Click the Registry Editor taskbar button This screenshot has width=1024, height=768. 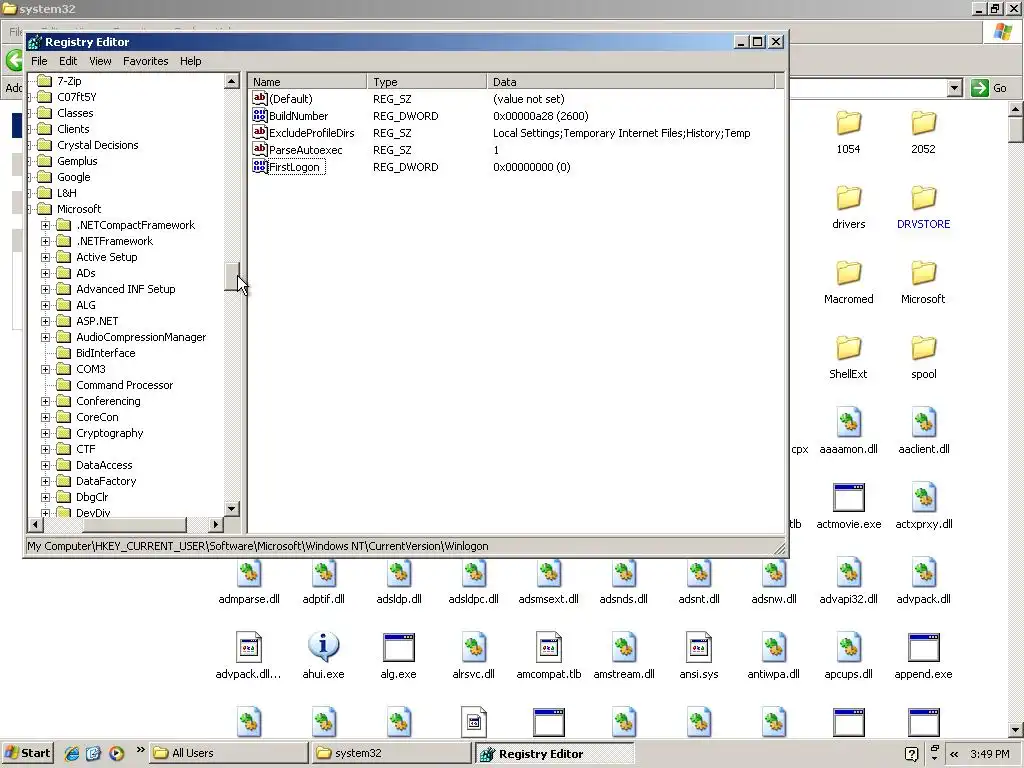tap(554, 754)
